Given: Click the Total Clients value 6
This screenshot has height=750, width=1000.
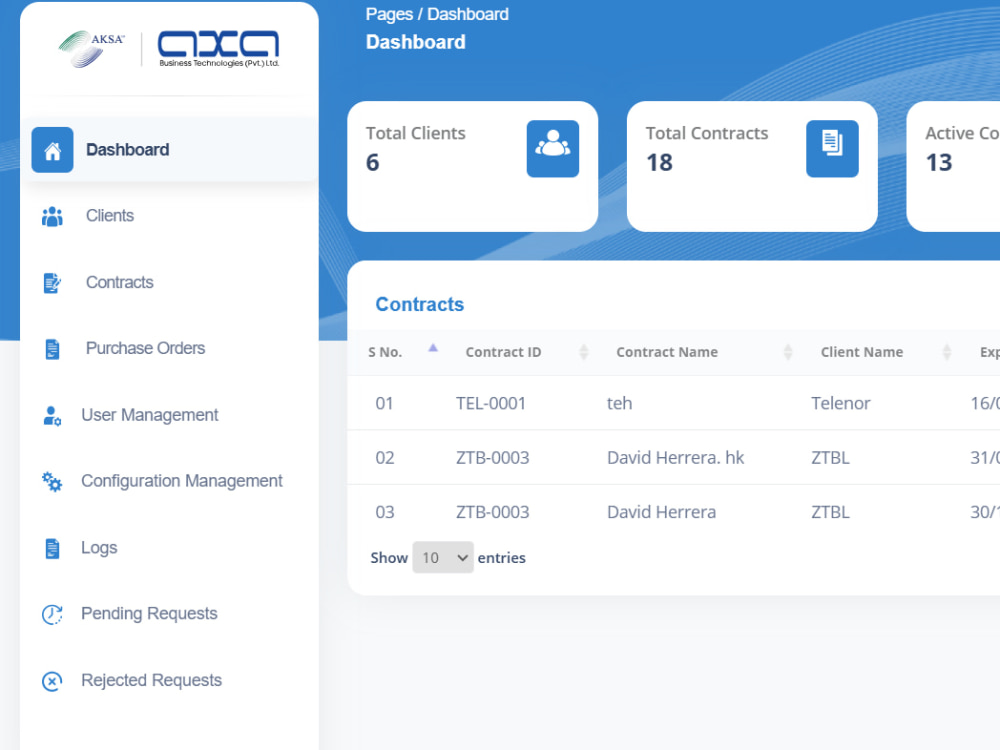Looking at the screenshot, I should (372, 163).
